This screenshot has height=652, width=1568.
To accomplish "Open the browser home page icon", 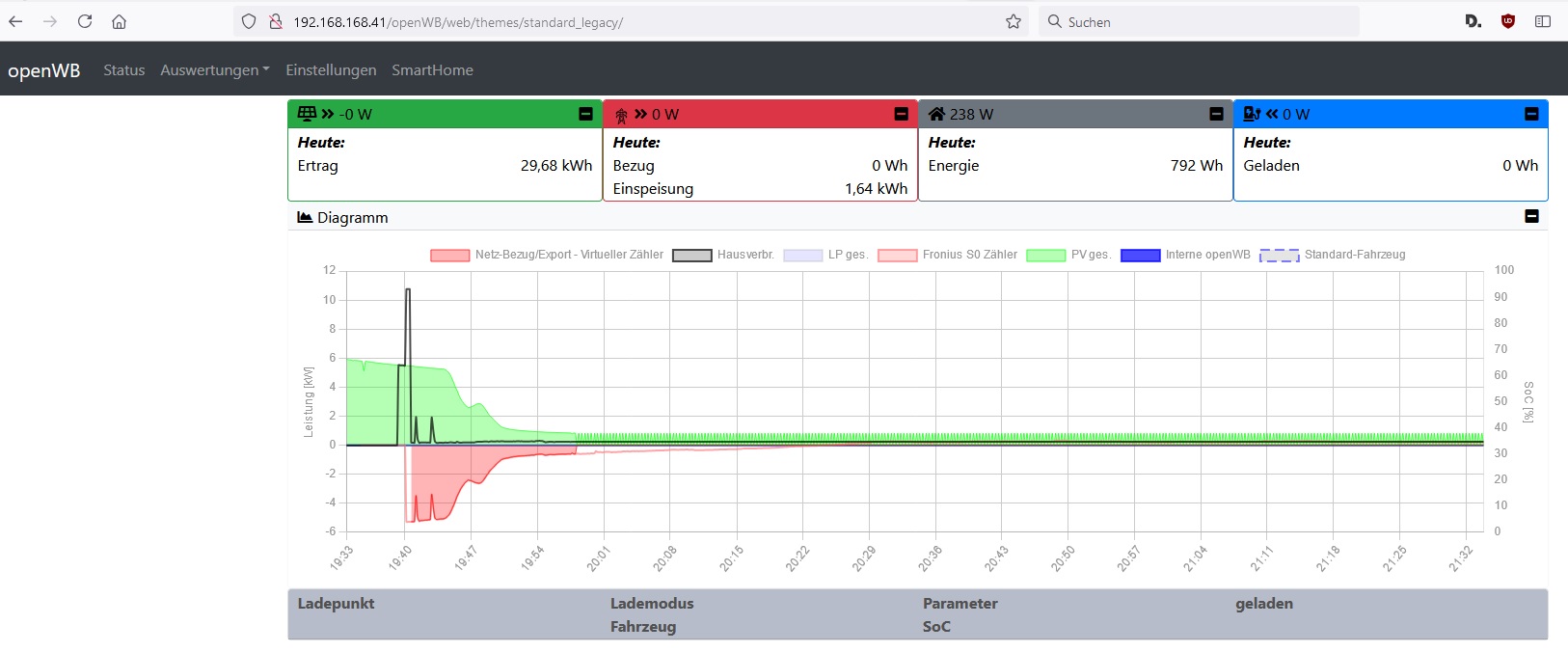I will (x=119, y=21).
